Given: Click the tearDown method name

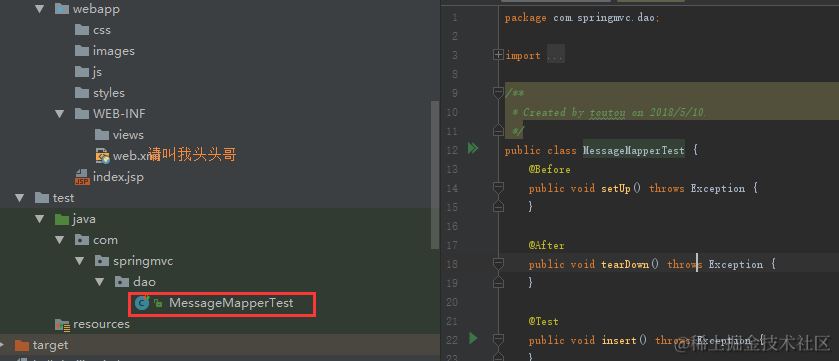Looking at the screenshot, I should (625, 264).
